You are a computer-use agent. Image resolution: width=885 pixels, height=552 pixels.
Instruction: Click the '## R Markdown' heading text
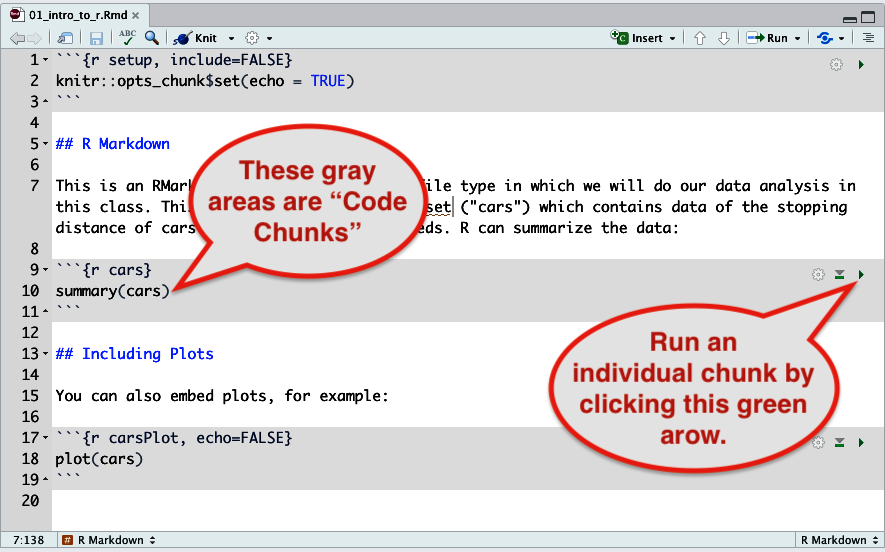[x=112, y=144]
